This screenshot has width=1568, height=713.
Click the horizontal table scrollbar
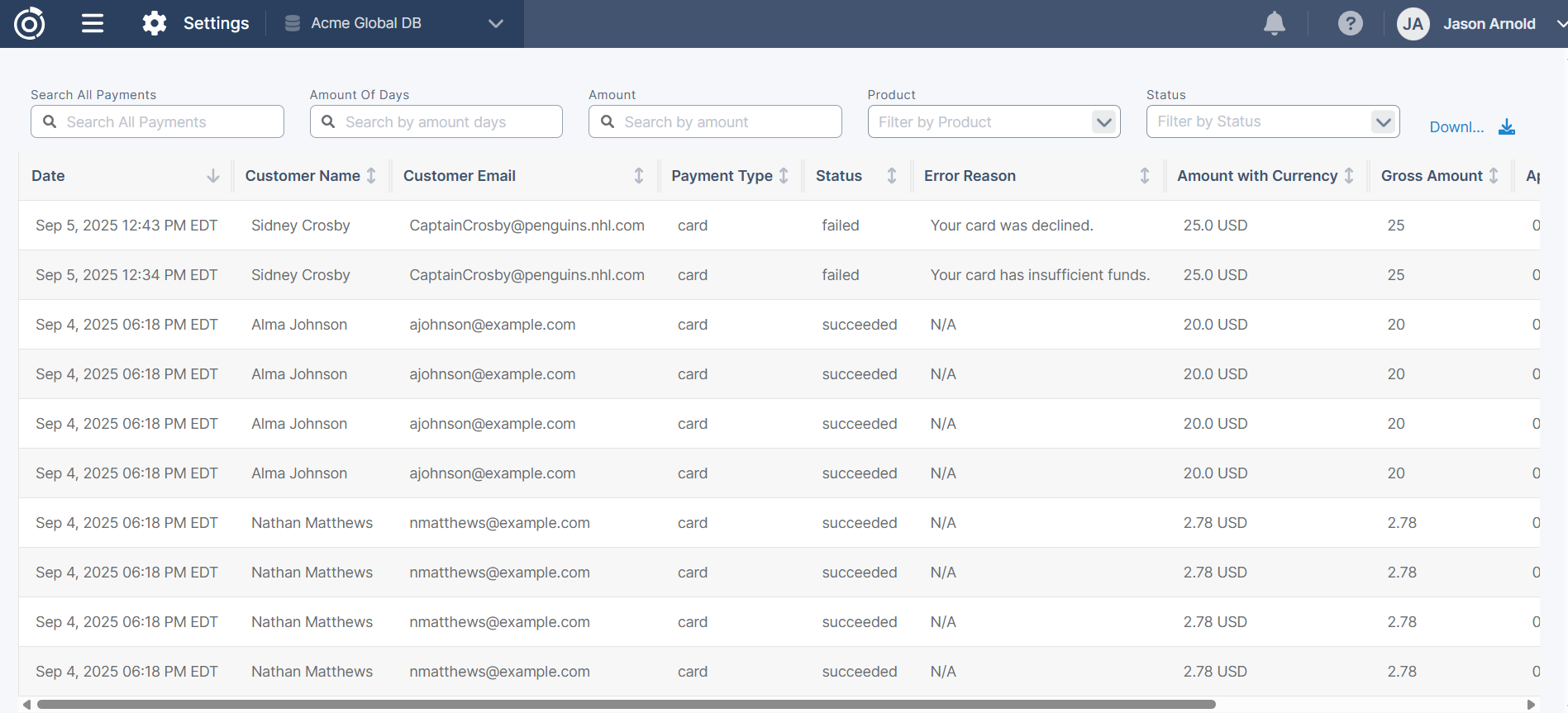tap(626, 705)
